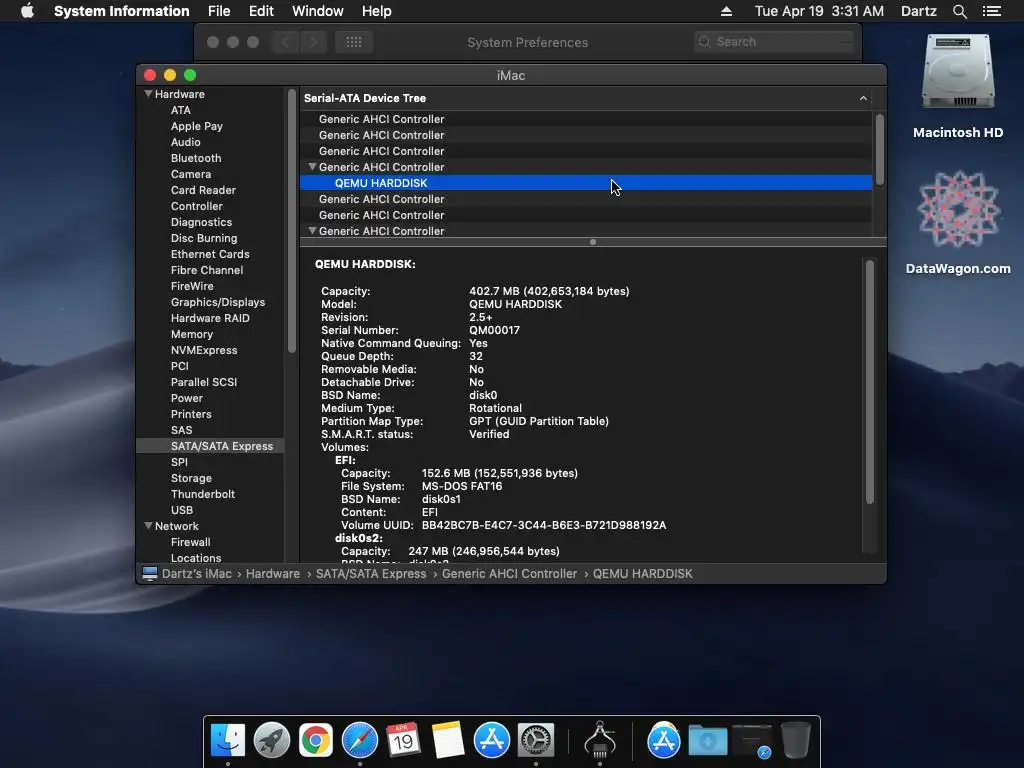The image size is (1024, 768).
Task: Open Downloads folder in the dock
Action: pos(708,741)
